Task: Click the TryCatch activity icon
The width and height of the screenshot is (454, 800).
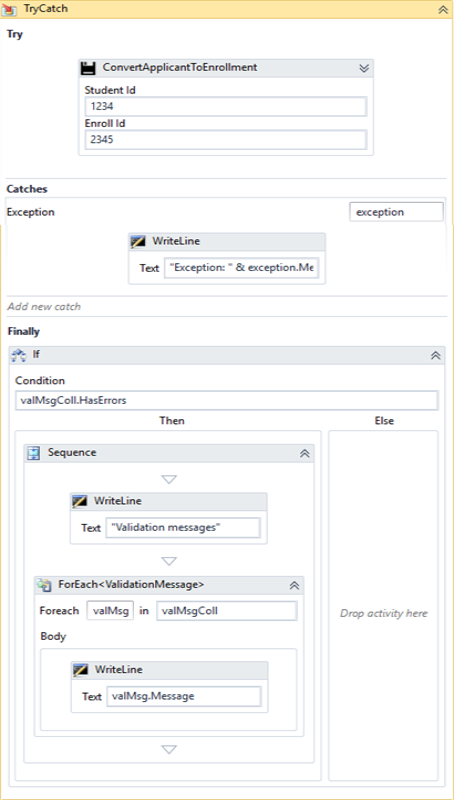Action: tap(8, 9)
